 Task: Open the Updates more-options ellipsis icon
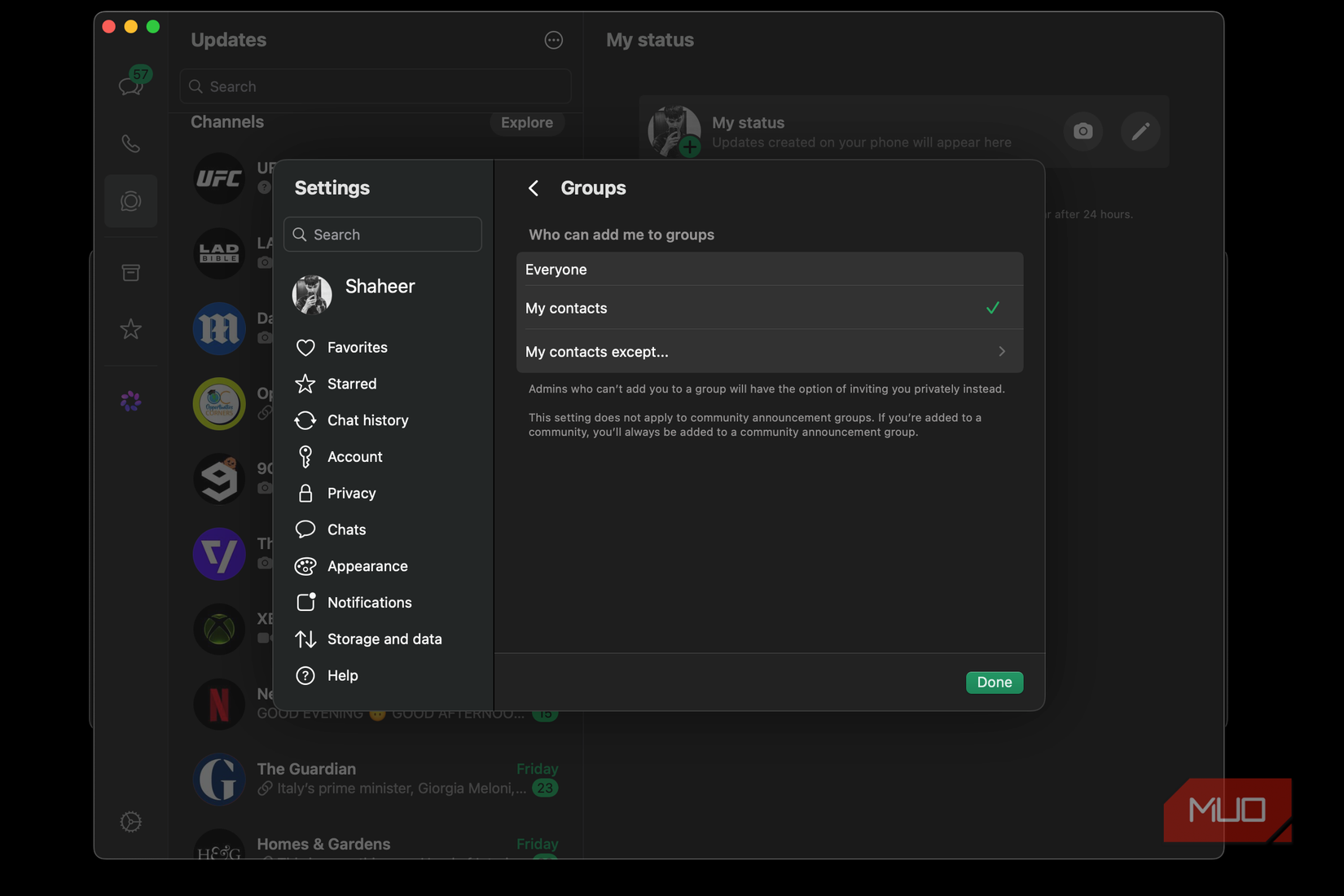pyautogui.click(x=554, y=40)
